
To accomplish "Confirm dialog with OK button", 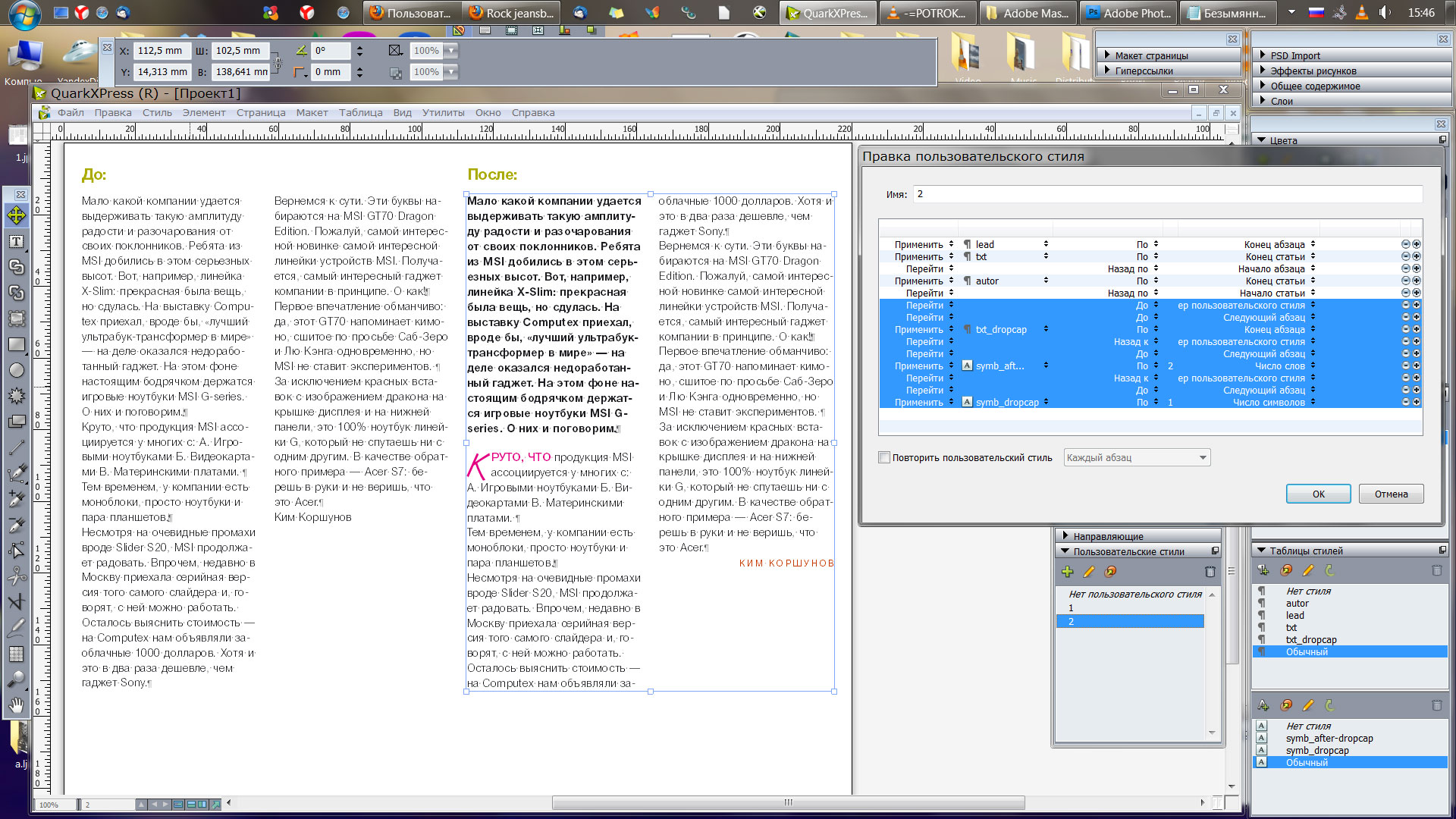I will coord(1318,494).
